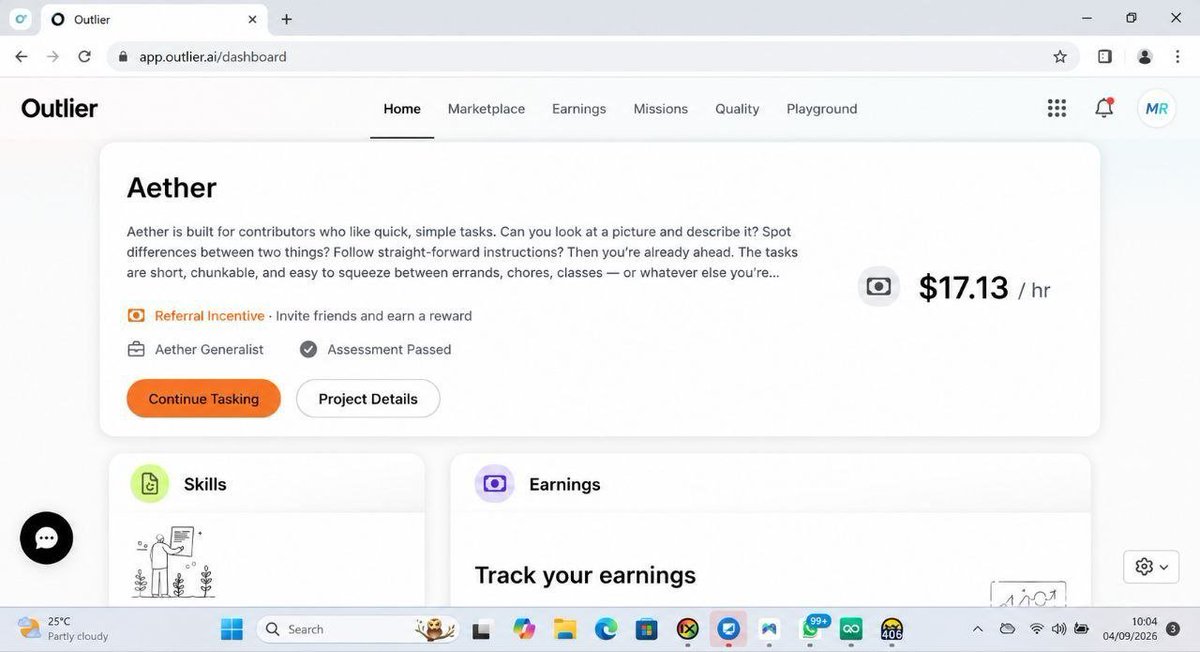1200x652 pixels.
Task: Open the Earnings nav tab
Action: coord(579,109)
